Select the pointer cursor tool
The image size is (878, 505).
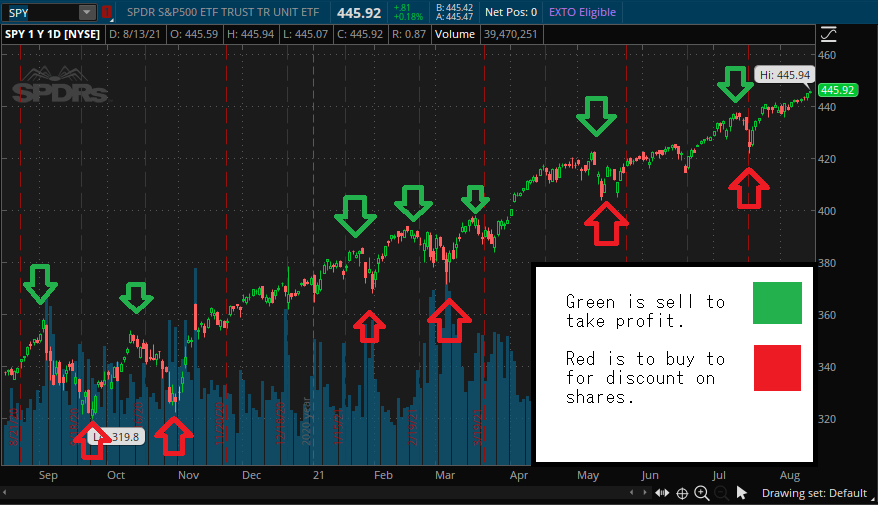(742, 493)
